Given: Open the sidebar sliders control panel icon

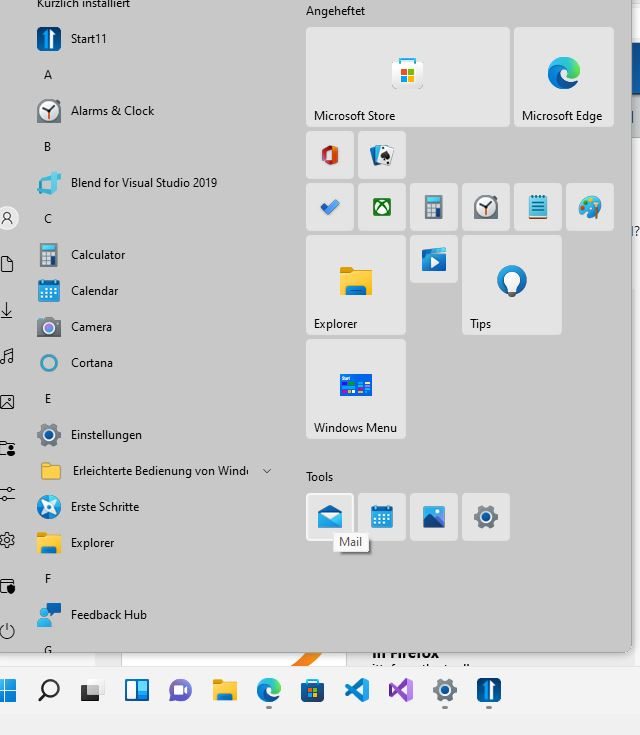Looking at the screenshot, I should [7, 494].
